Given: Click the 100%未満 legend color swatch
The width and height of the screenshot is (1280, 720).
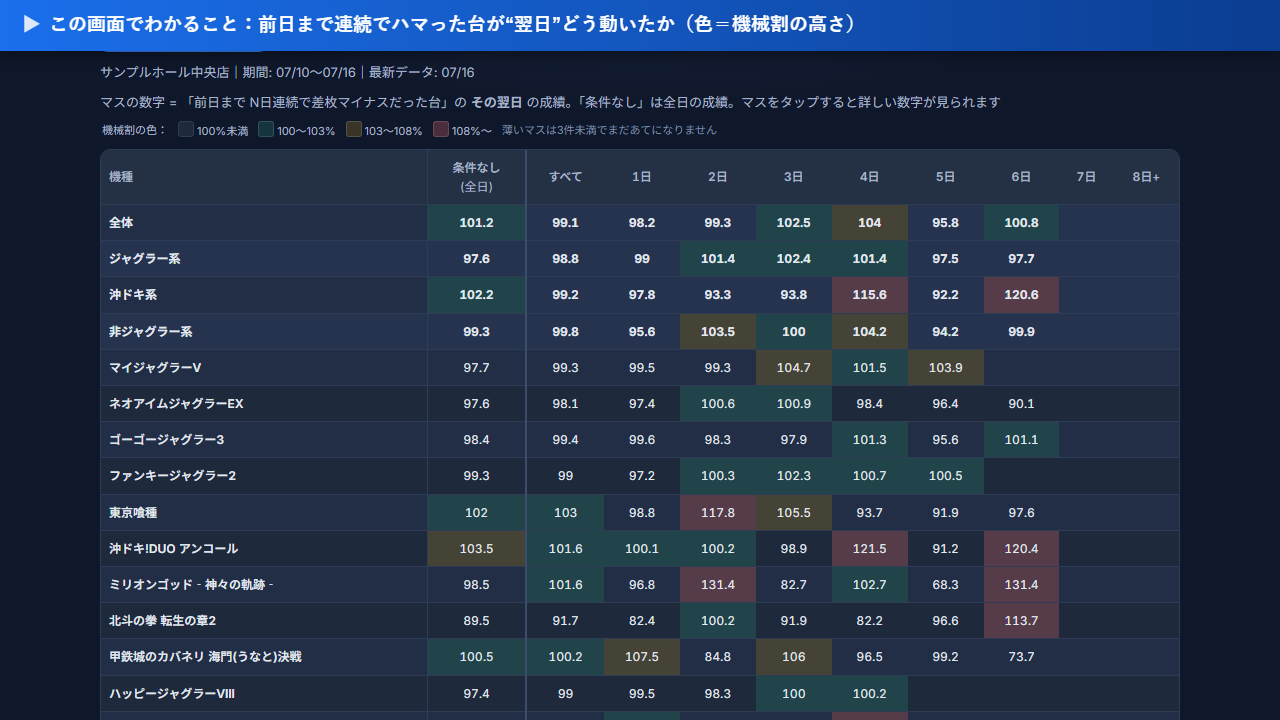Looking at the screenshot, I should coord(186,129).
